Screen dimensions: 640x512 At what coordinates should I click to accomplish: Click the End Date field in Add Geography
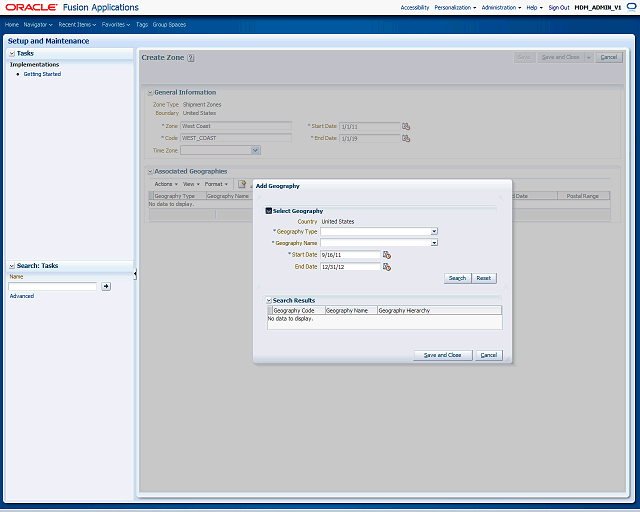351,267
